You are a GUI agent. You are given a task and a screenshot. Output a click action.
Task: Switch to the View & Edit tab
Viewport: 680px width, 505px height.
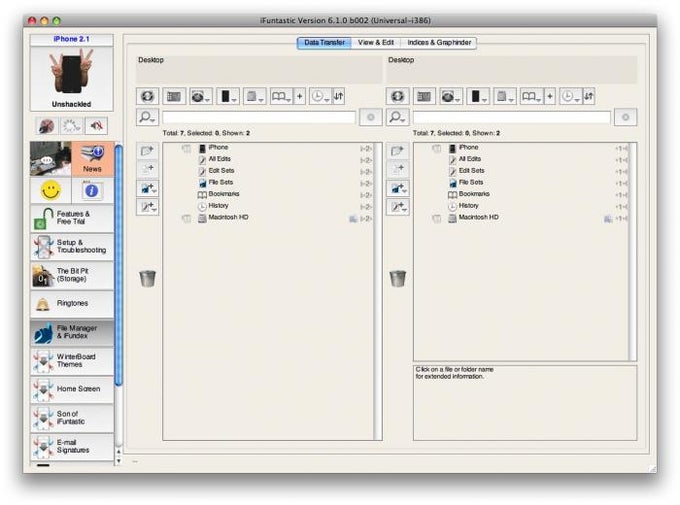[376, 43]
